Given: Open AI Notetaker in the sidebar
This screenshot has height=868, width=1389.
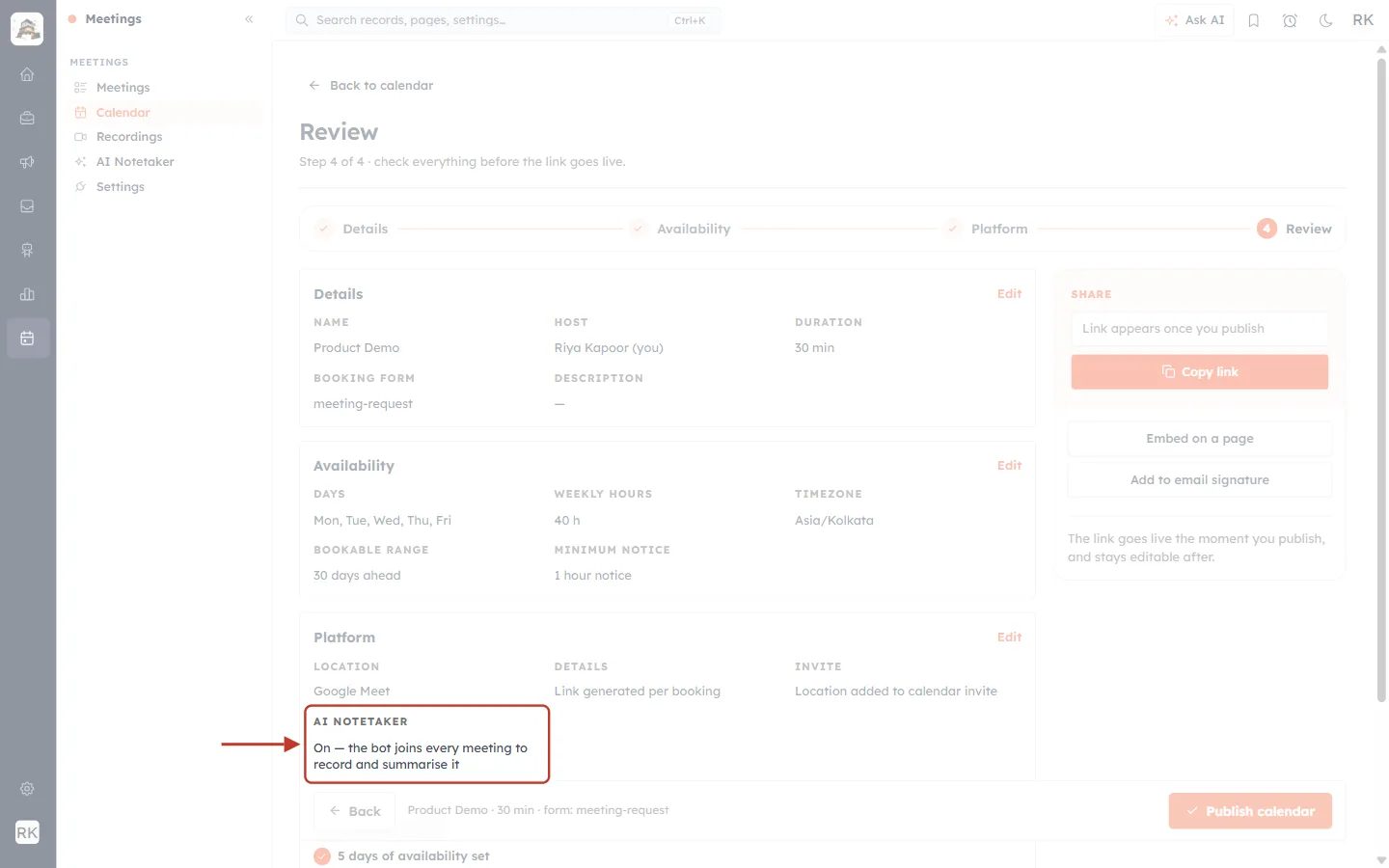Looking at the screenshot, I should click(135, 162).
